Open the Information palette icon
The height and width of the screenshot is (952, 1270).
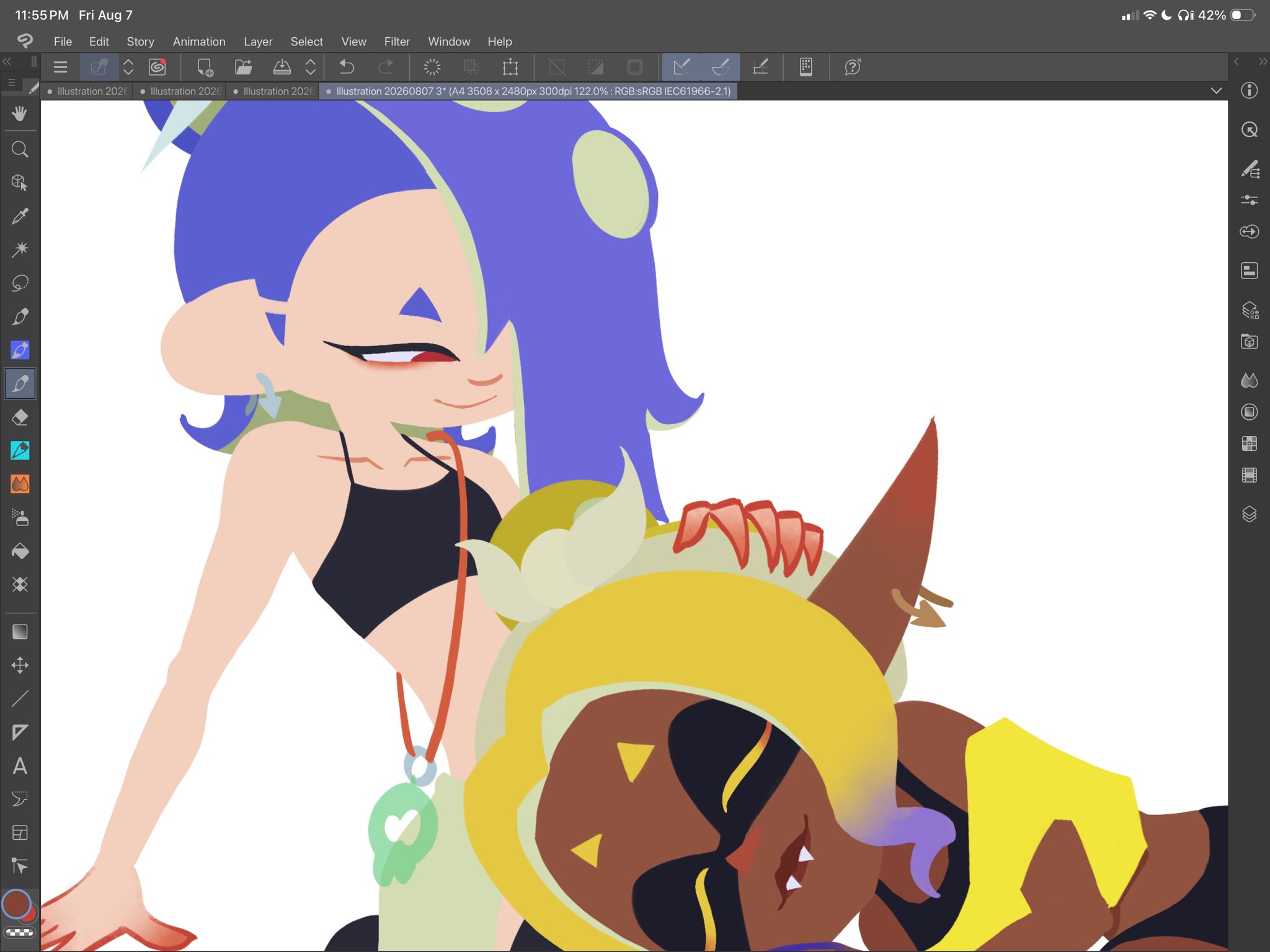tap(1250, 91)
